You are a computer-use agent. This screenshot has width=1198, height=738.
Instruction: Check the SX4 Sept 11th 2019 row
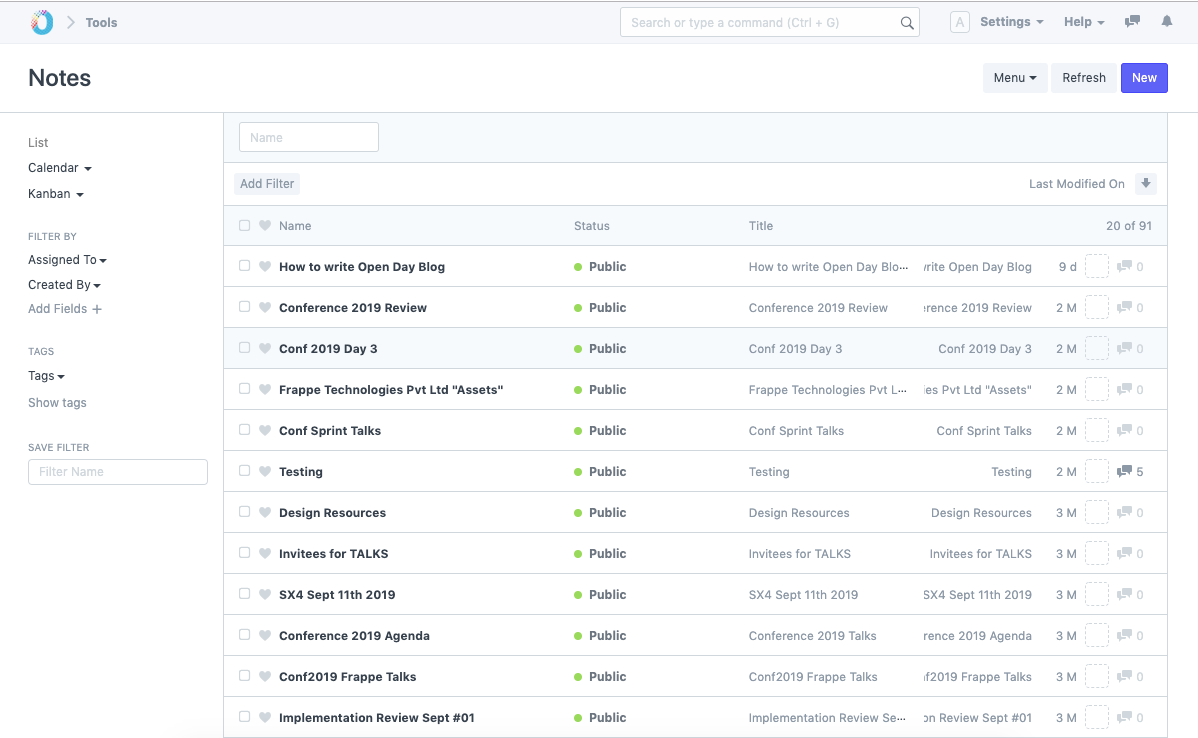(x=244, y=594)
